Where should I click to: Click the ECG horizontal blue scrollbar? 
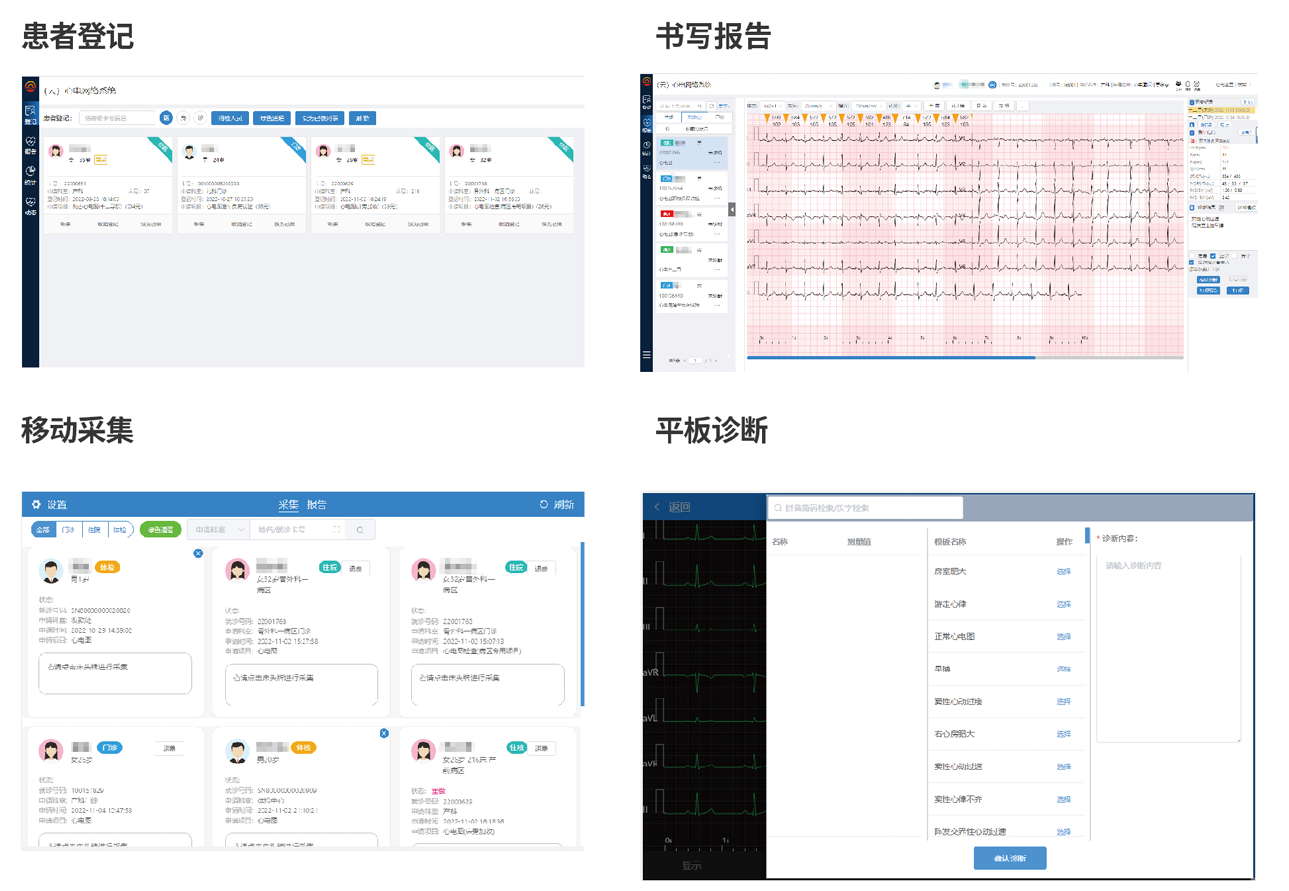tap(890, 357)
